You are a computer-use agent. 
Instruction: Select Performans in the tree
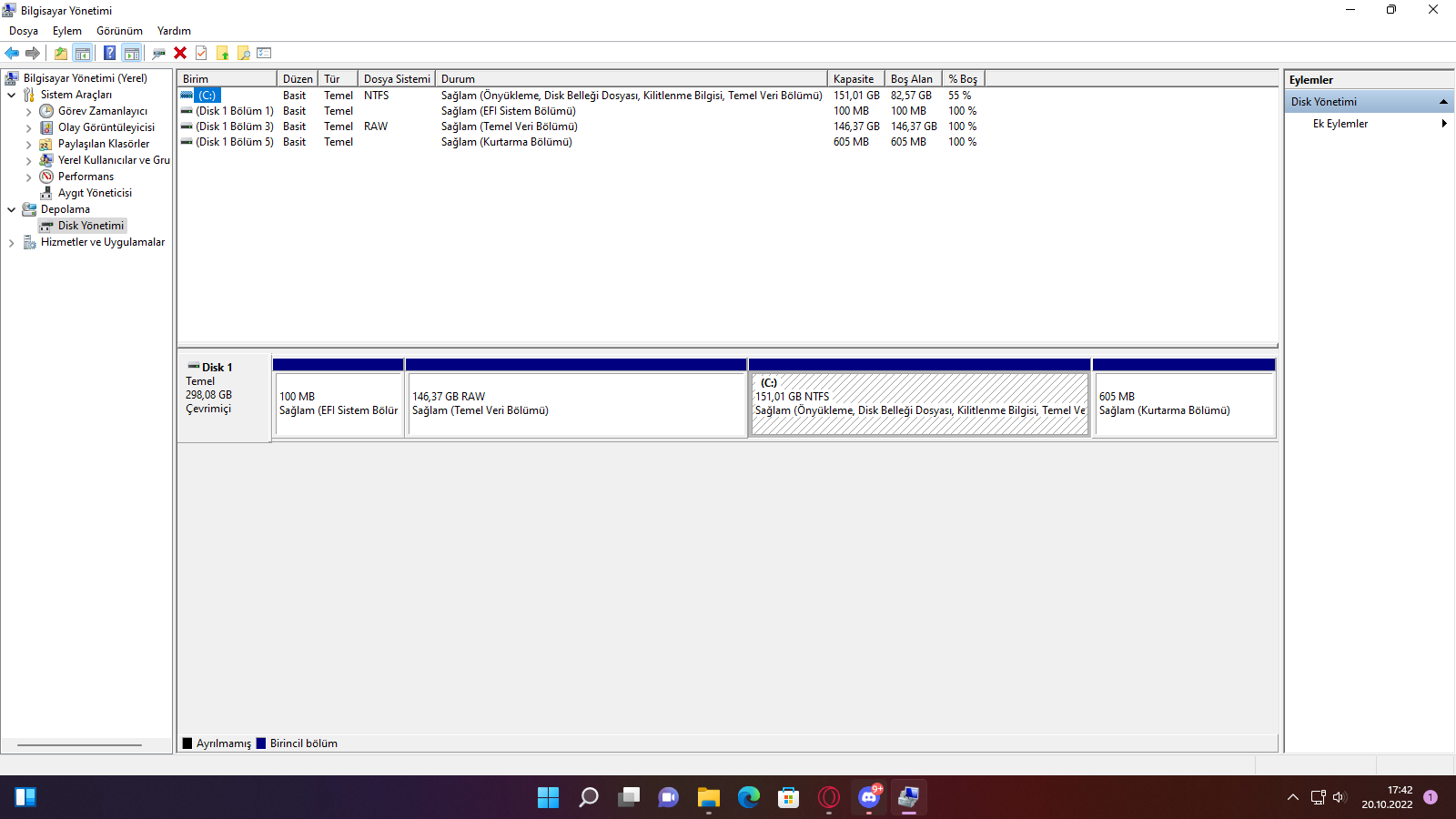point(86,177)
